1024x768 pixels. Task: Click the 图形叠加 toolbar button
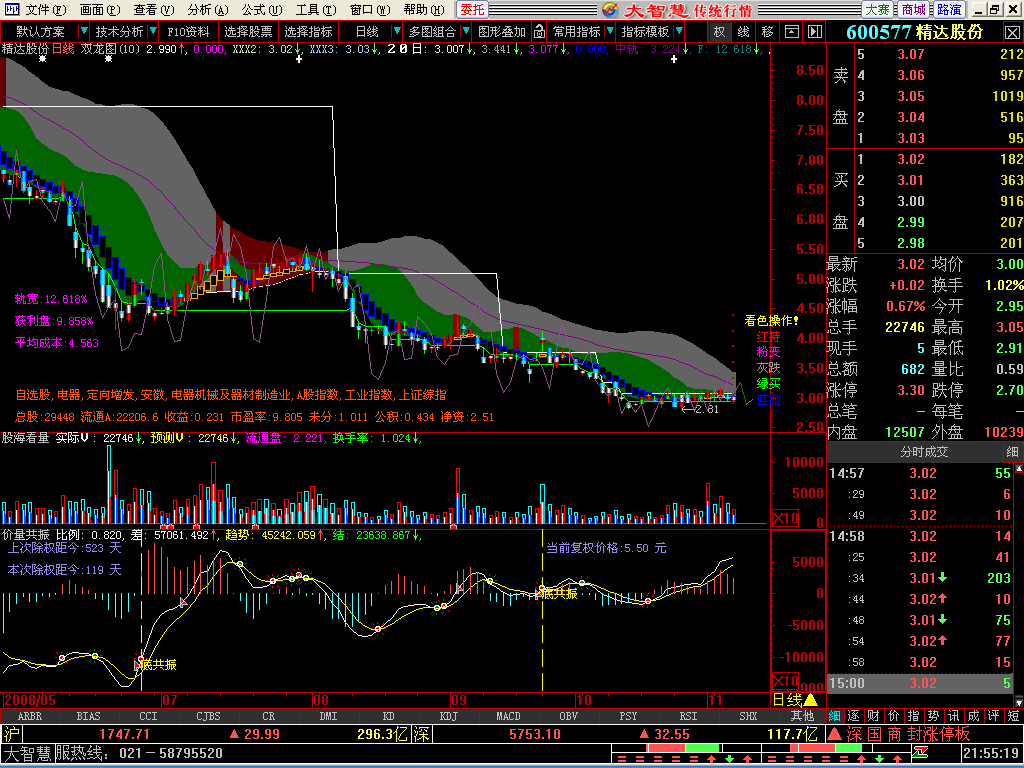point(502,31)
